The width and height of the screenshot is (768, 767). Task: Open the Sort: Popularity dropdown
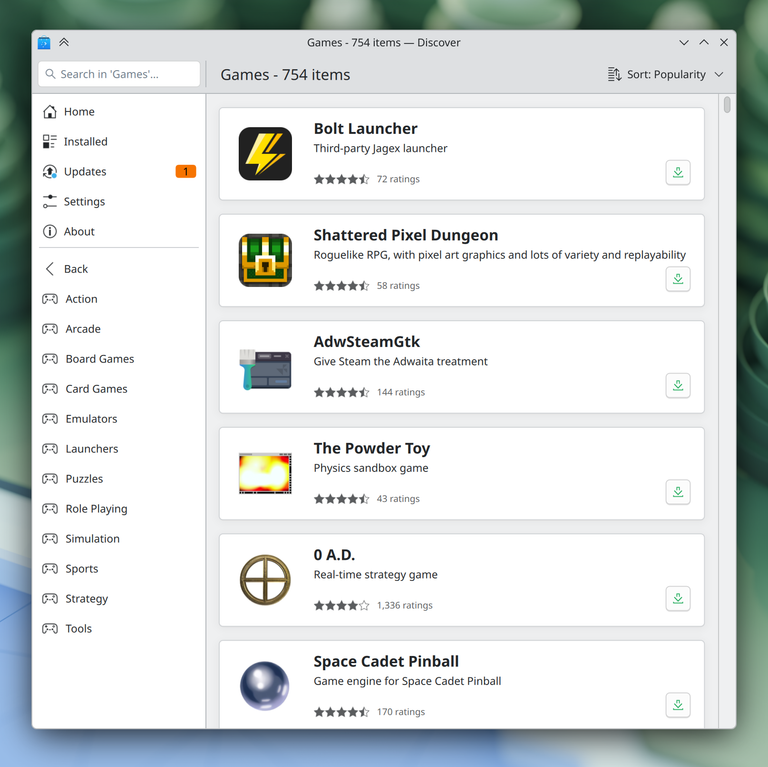pos(665,75)
